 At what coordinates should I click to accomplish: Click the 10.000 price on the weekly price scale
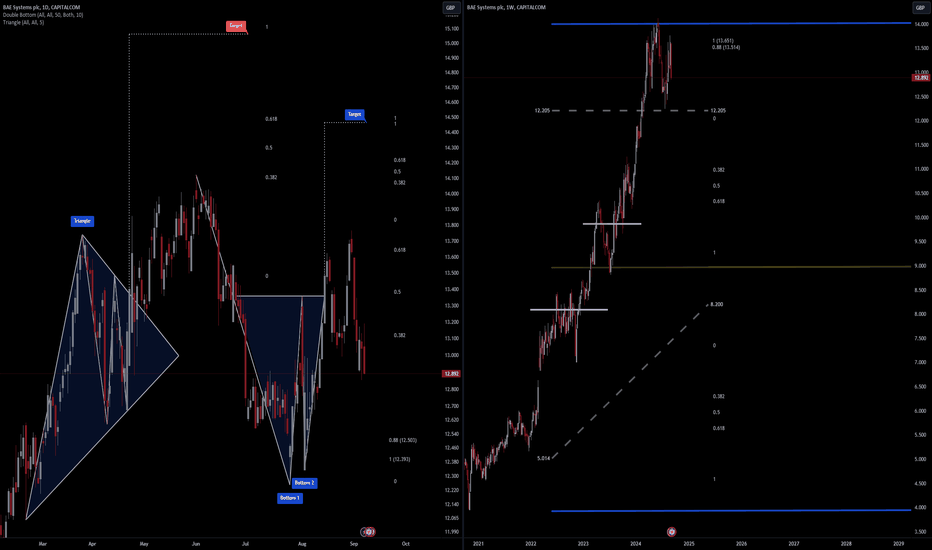click(x=921, y=218)
